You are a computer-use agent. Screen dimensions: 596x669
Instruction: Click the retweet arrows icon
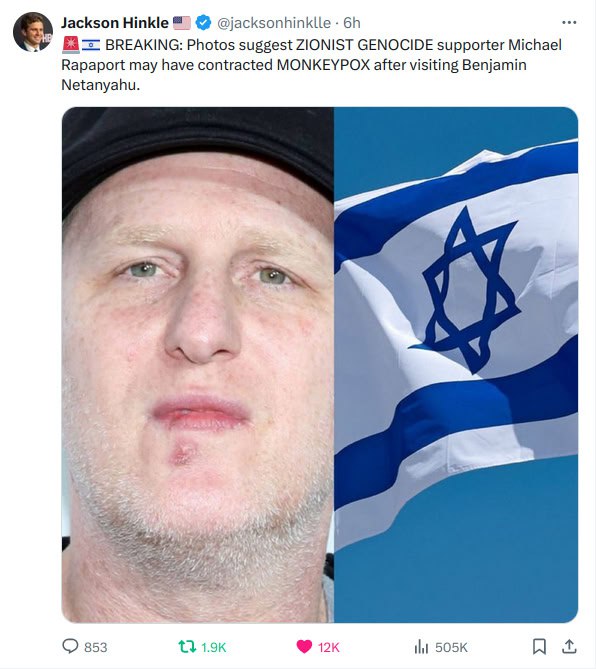[x=186, y=647]
